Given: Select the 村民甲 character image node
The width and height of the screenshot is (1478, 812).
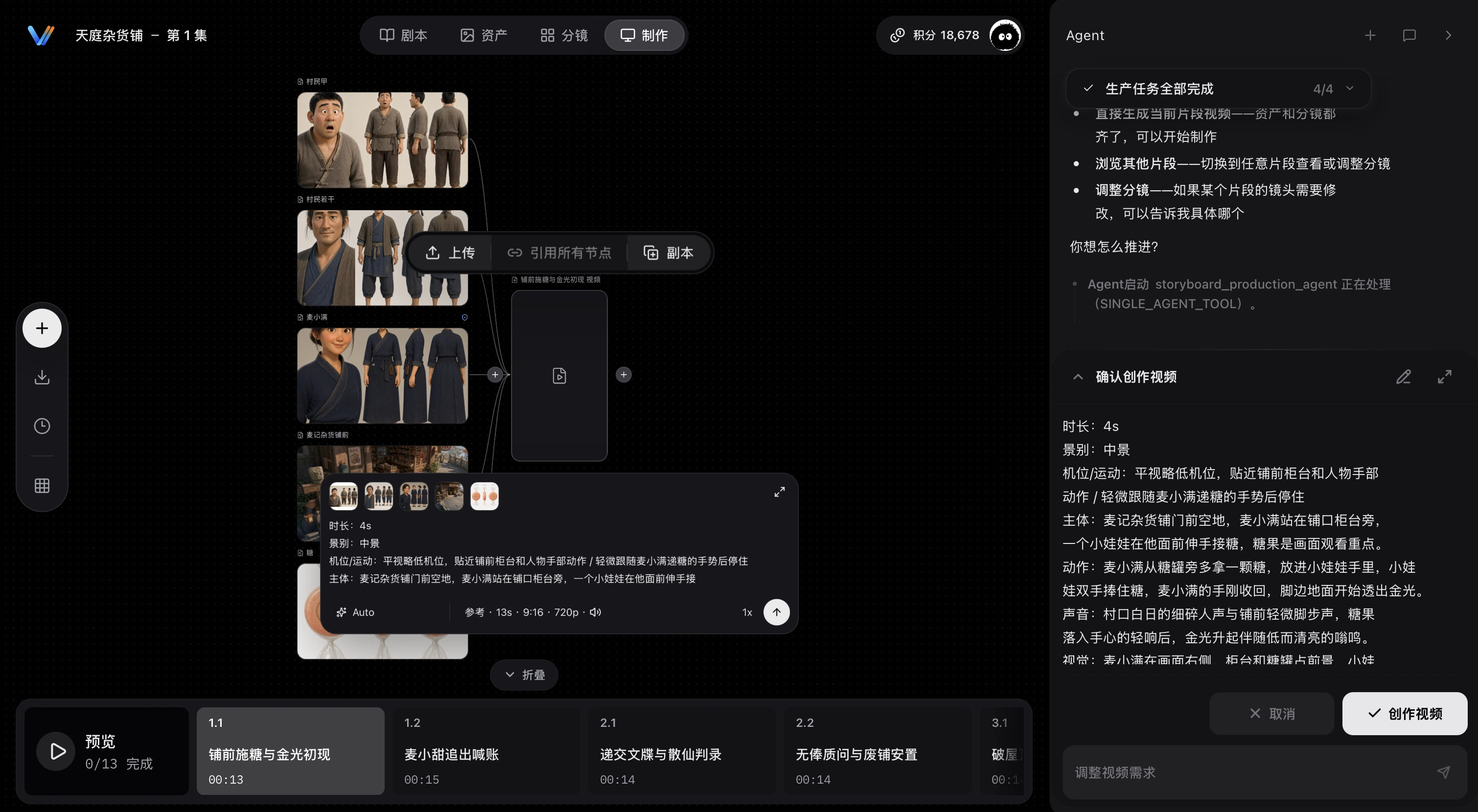Looking at the screenshot, I should click(382, 140).
